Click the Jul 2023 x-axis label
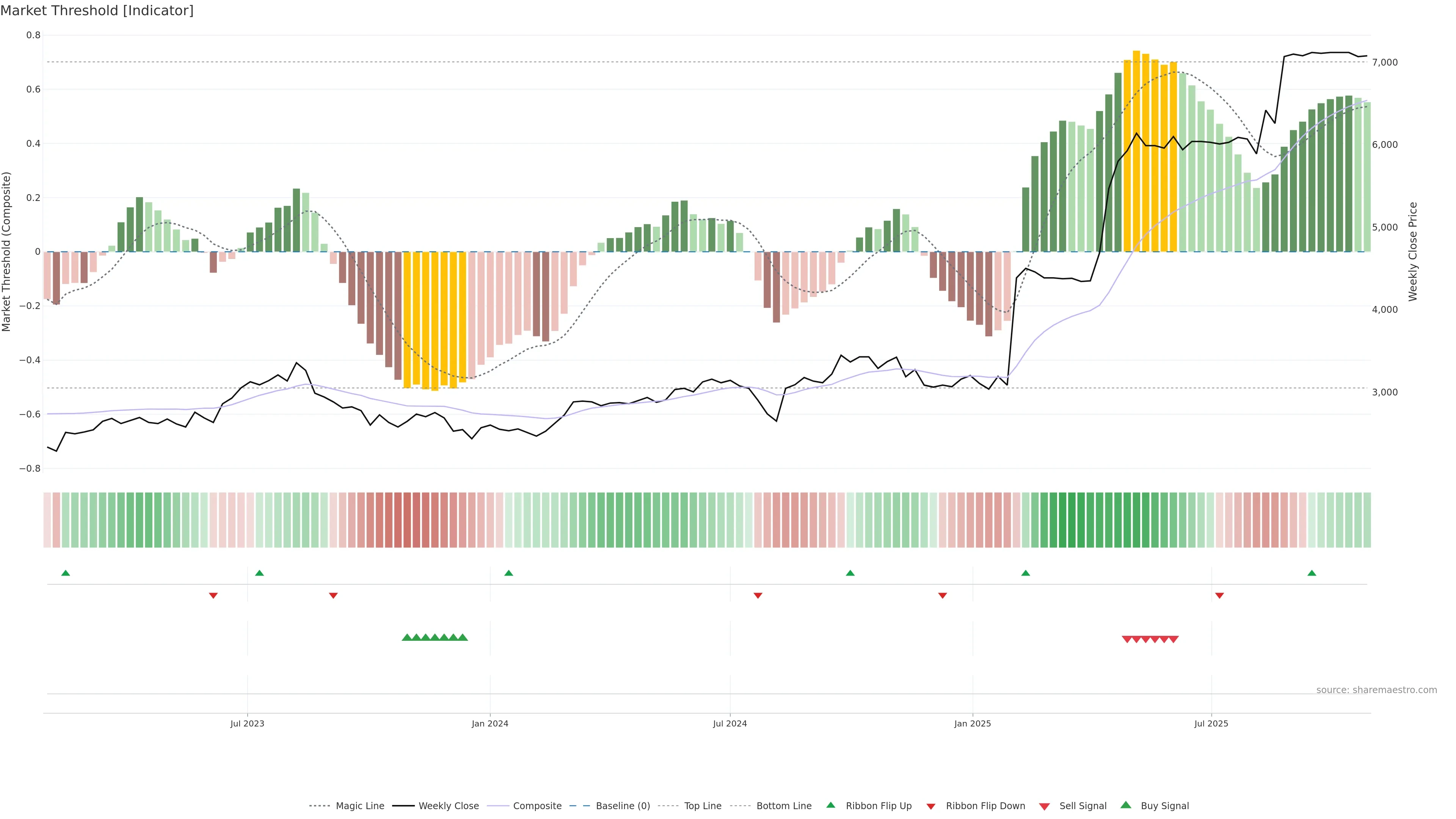This screenshot has width=1456, height=819. (x=247, y=723)
